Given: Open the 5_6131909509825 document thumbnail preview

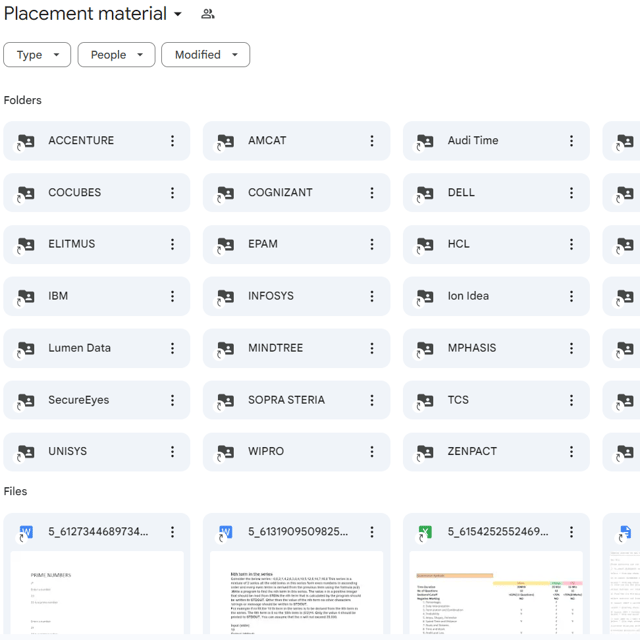Looking at the screenshot, I should click(x=296, y=595).
